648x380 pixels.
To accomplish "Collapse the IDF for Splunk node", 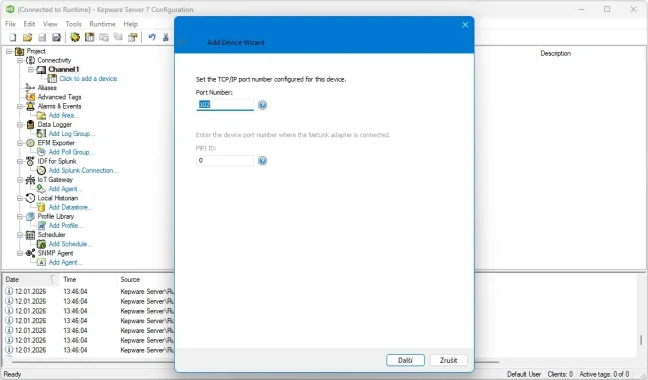I will (x=19, y=161).
